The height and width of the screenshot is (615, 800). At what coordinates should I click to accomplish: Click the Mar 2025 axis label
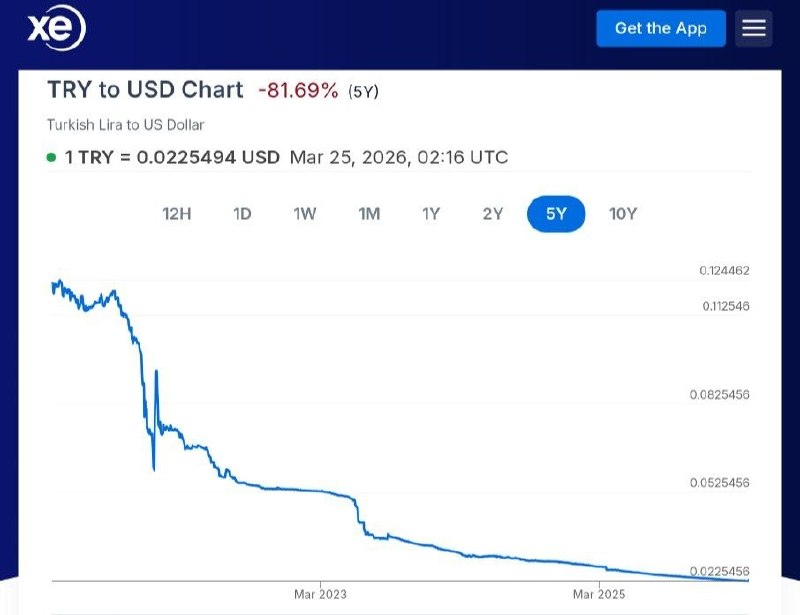[599, 594]
